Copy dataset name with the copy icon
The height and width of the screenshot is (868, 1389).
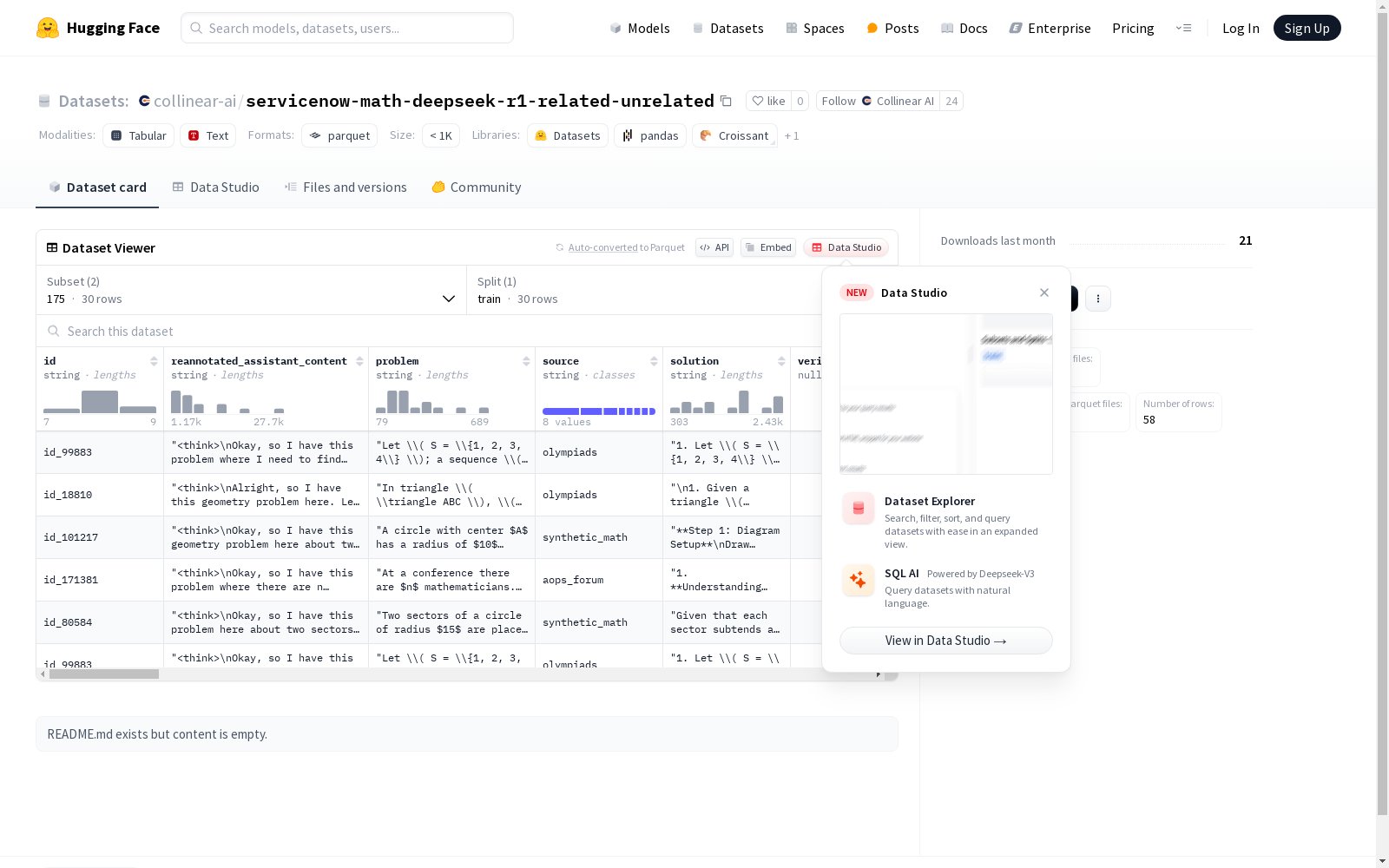coord(726,101)
